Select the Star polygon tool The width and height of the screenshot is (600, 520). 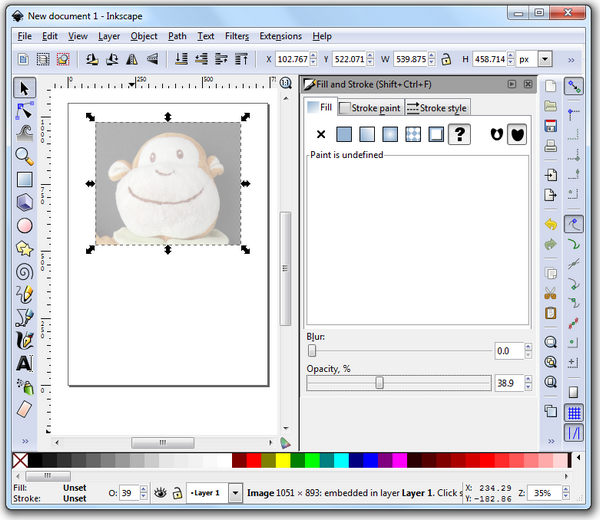pyautogui.click(x=24, y=249)
